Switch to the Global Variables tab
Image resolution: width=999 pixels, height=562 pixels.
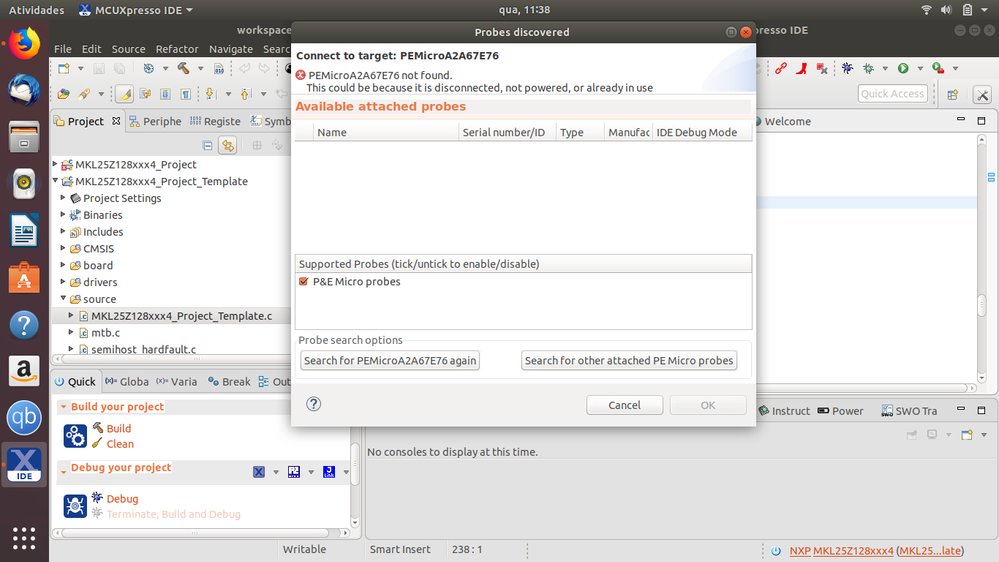click(x=127, y=382)
